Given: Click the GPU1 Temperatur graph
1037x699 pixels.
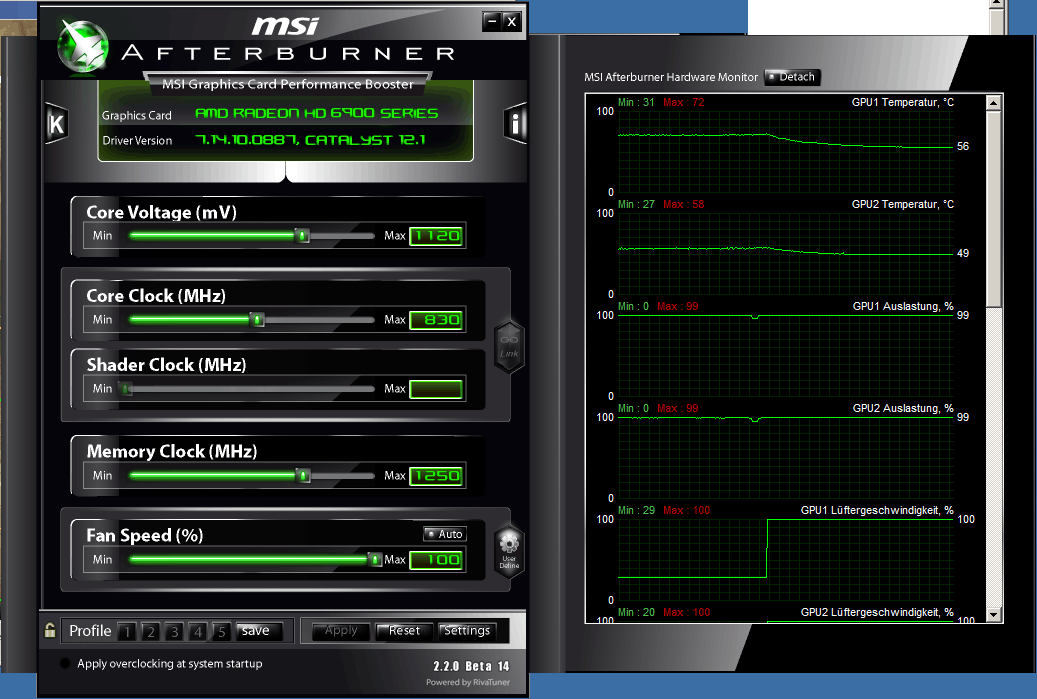Looking at the screenshot, I should (x=786, y=151).
